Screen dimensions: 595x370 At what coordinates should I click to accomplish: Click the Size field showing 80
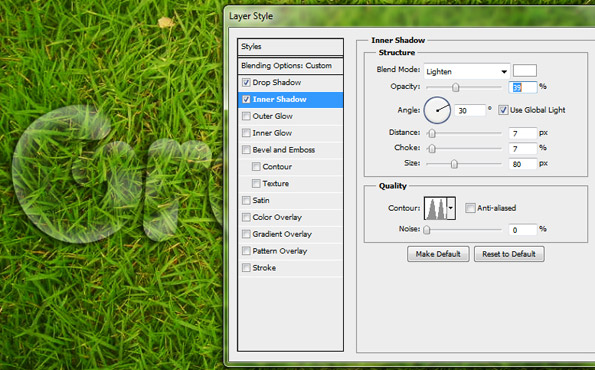(x=523, y=164)
